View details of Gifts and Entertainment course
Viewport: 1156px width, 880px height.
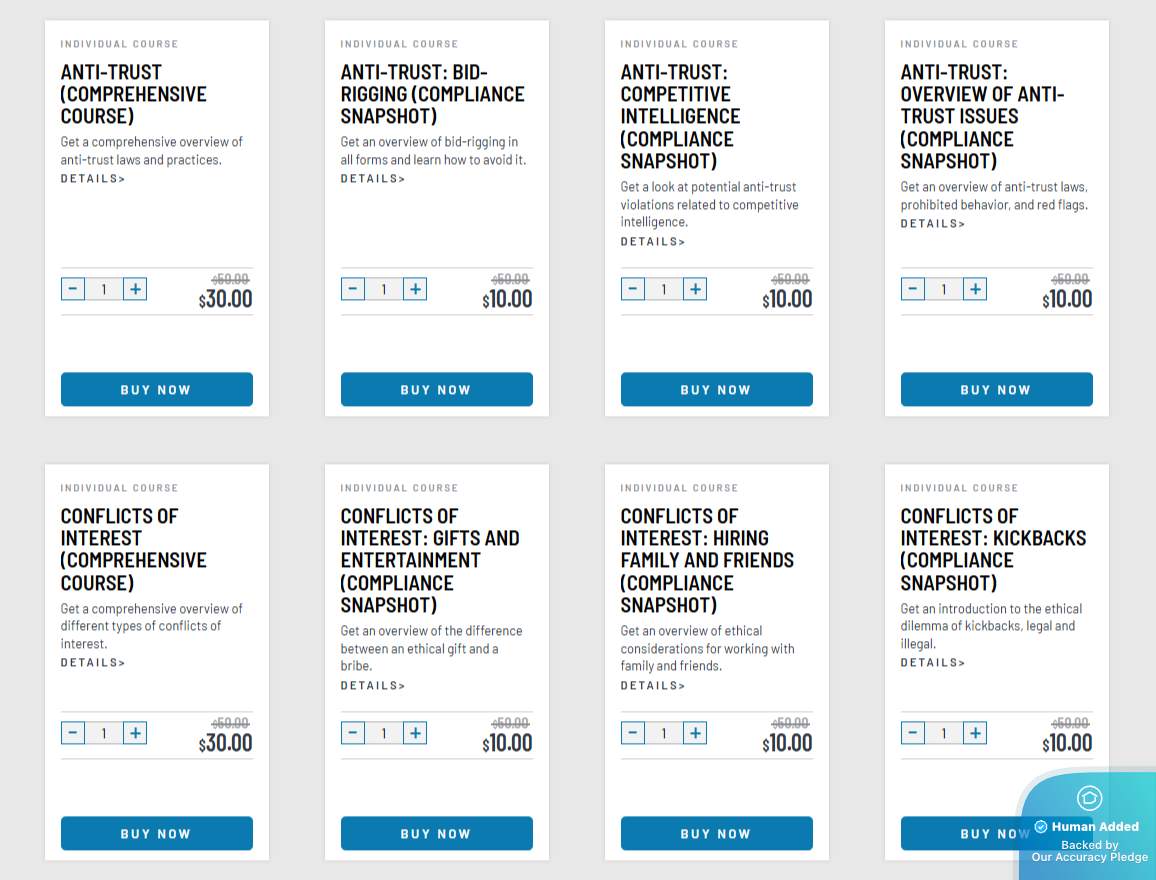click(373, 686)
